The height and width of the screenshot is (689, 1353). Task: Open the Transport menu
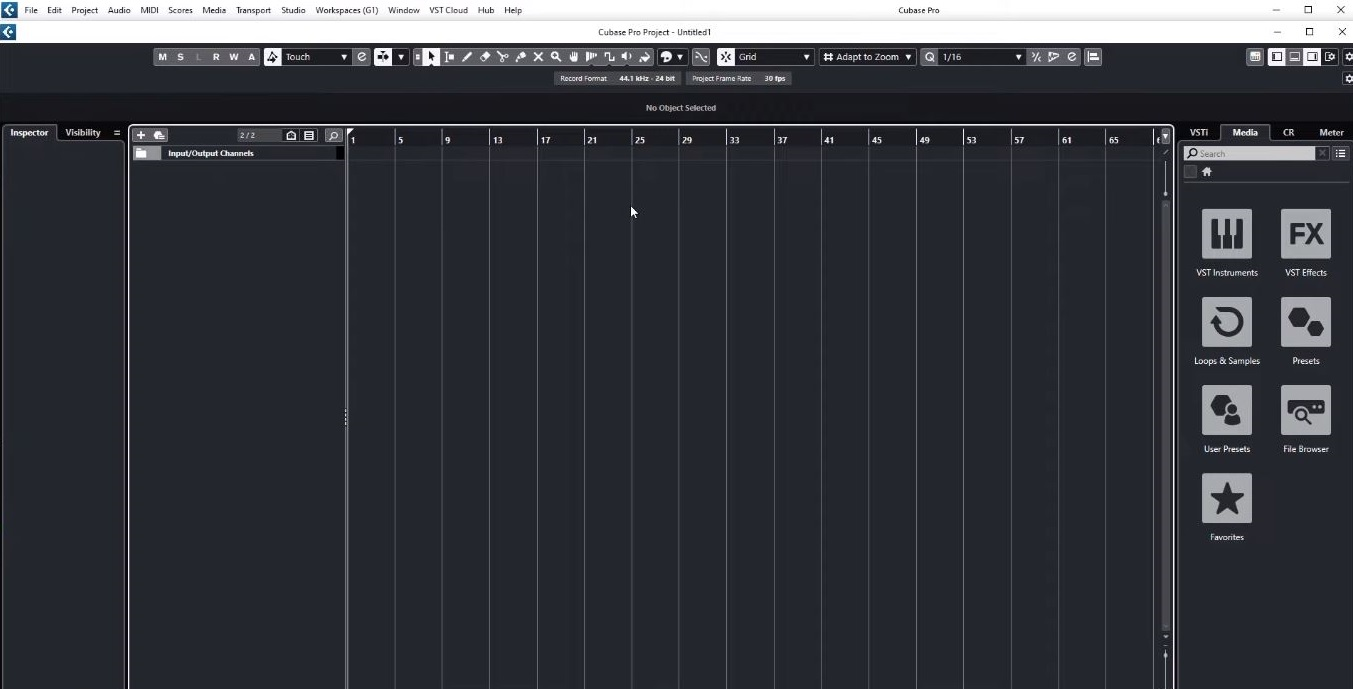tap(253, 10)
